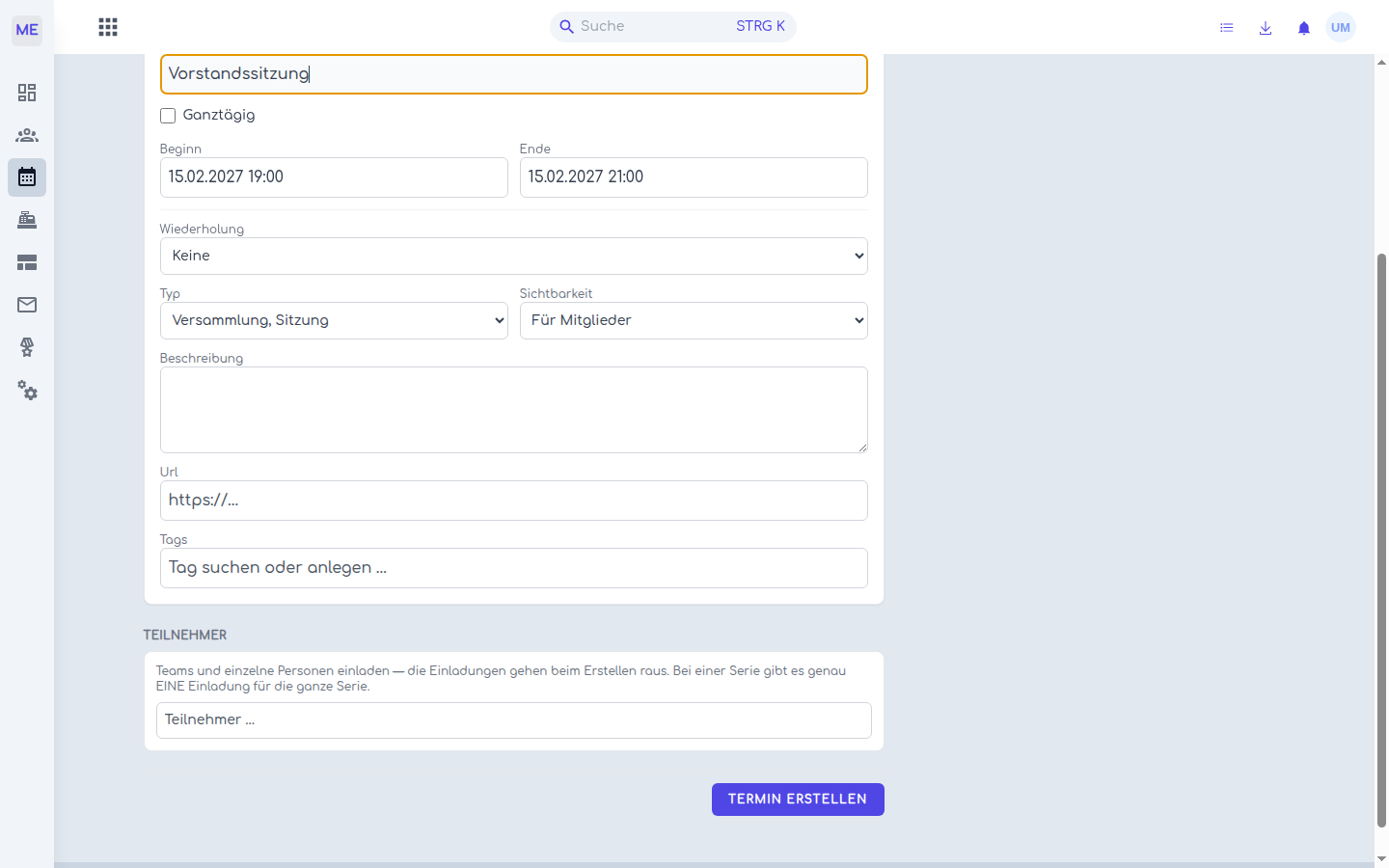Focus the Suche search field

click(673, 27)
